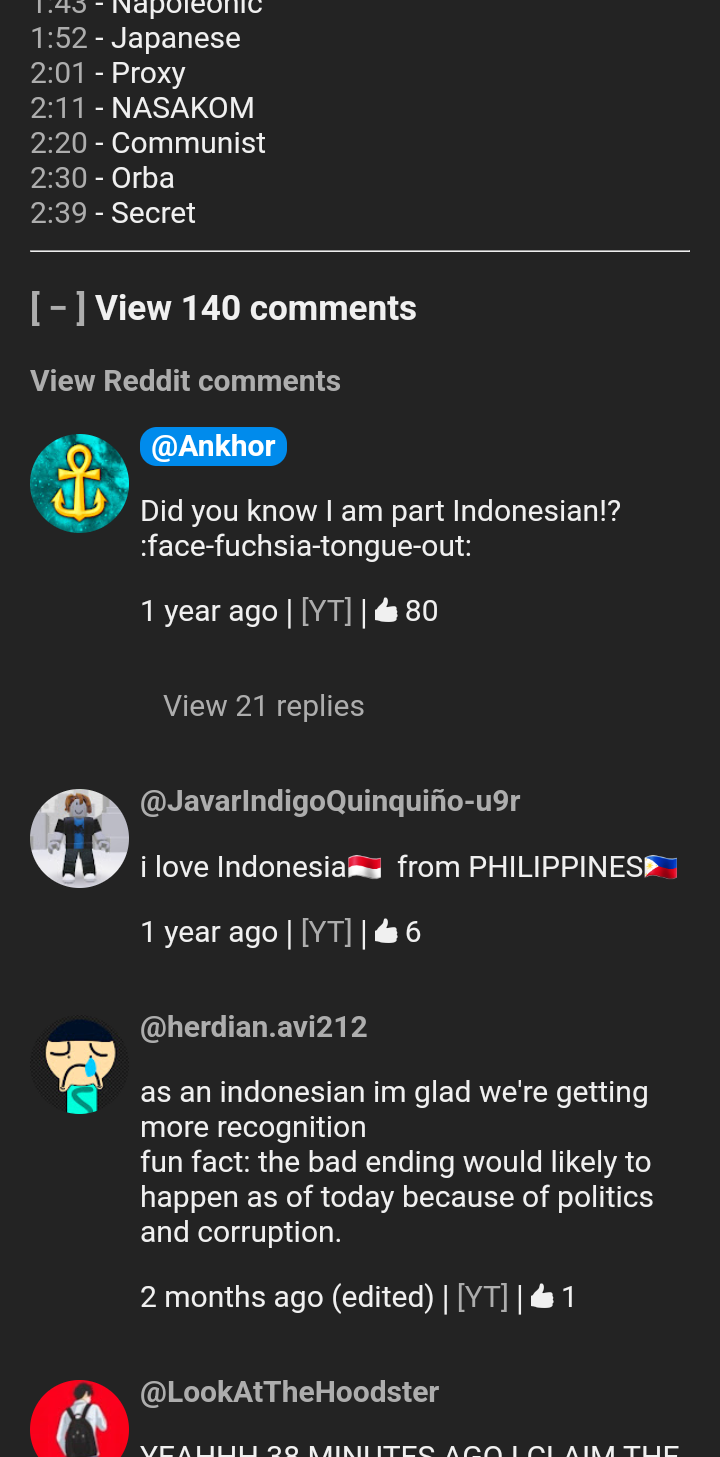Viewport: 720px width, 1457px height.
Task: Collapse comments with the [ – ] toggle
Action: click(x=58, y=308)
